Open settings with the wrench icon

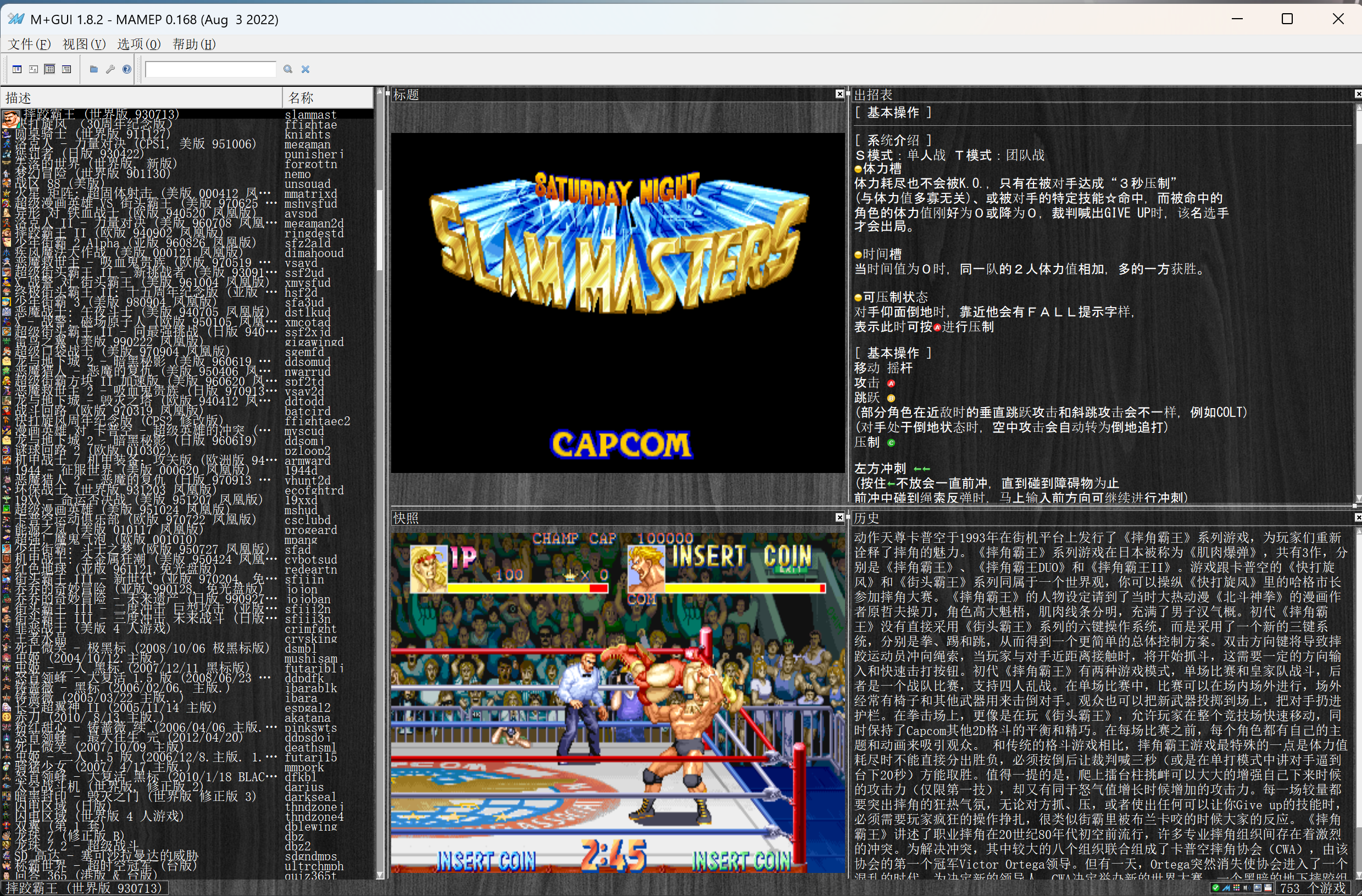point(110,69)
